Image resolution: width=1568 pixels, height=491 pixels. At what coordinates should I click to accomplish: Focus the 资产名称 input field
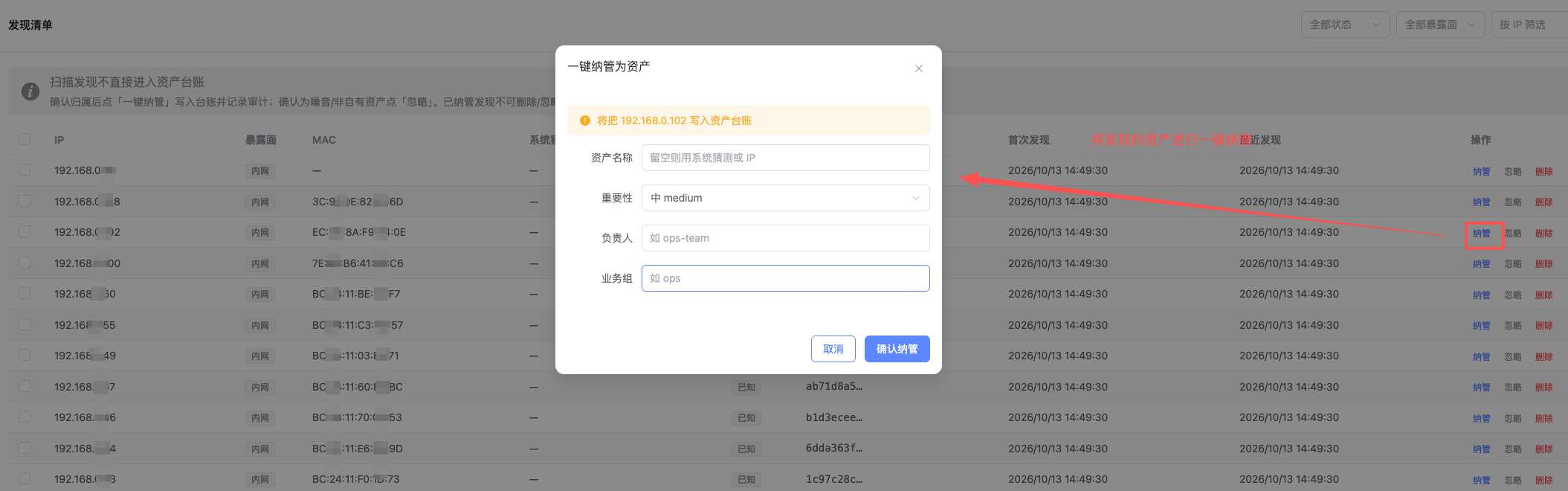click(x=785, y=158)
